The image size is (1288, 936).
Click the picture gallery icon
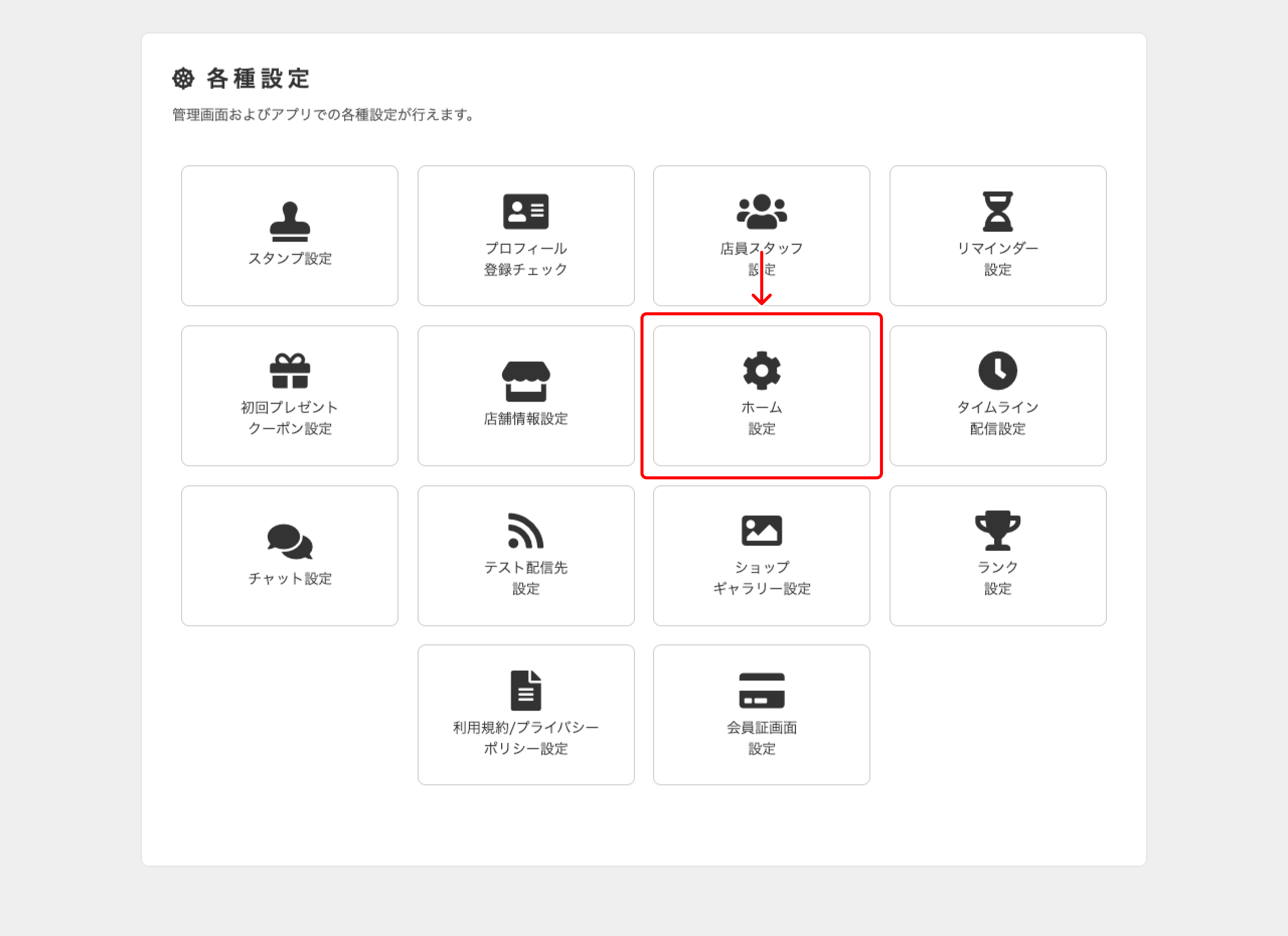coord(762,530)
